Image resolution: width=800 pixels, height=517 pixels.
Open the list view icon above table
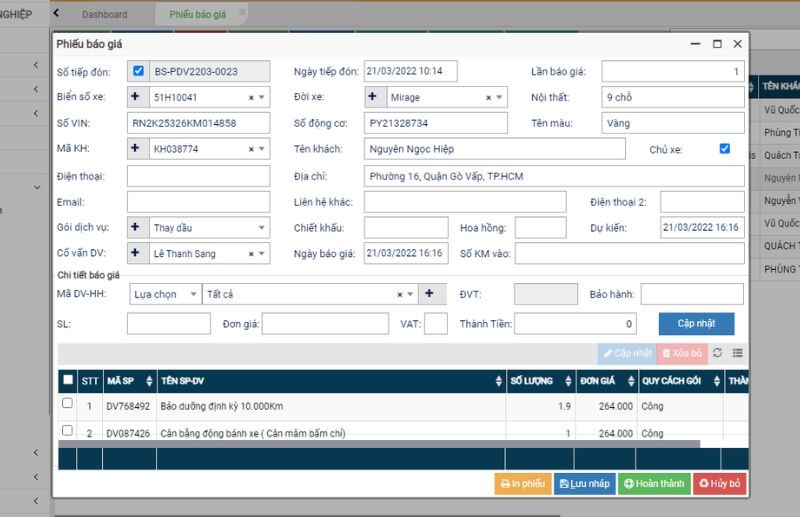point(737,353)
